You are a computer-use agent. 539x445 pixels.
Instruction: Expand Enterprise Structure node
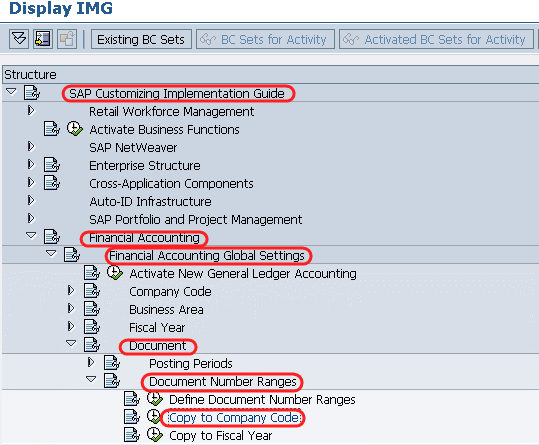(31, 165)
